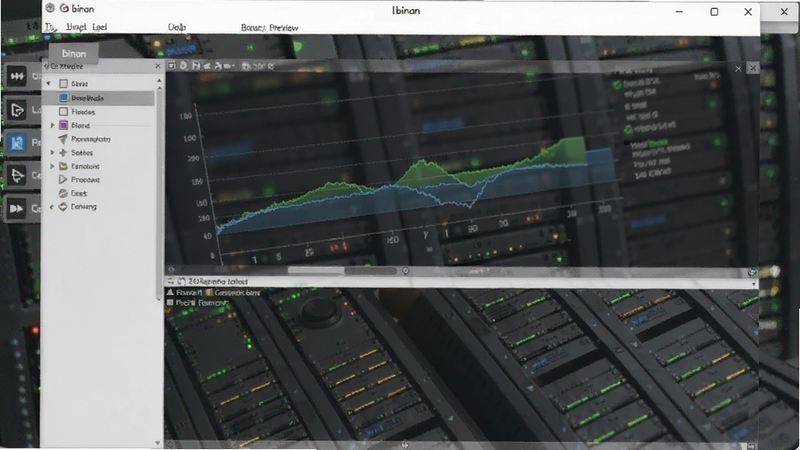Tick the Fiondes checkbox in the tree
This screenshot has height=450, width=800.
[63, 112]
